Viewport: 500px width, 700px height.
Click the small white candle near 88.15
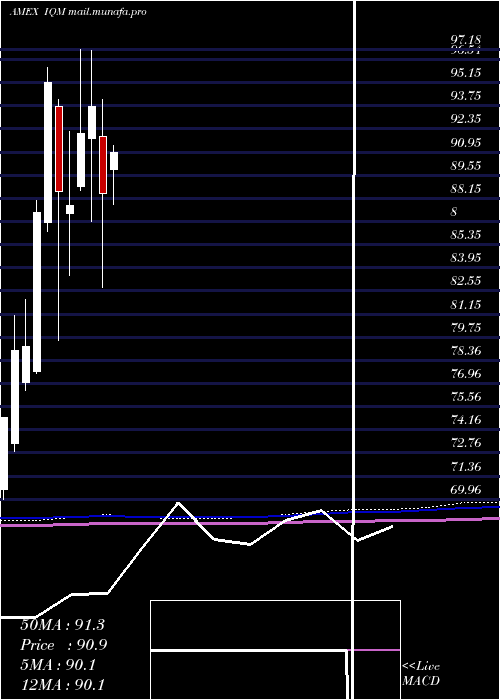pos(70,209)
